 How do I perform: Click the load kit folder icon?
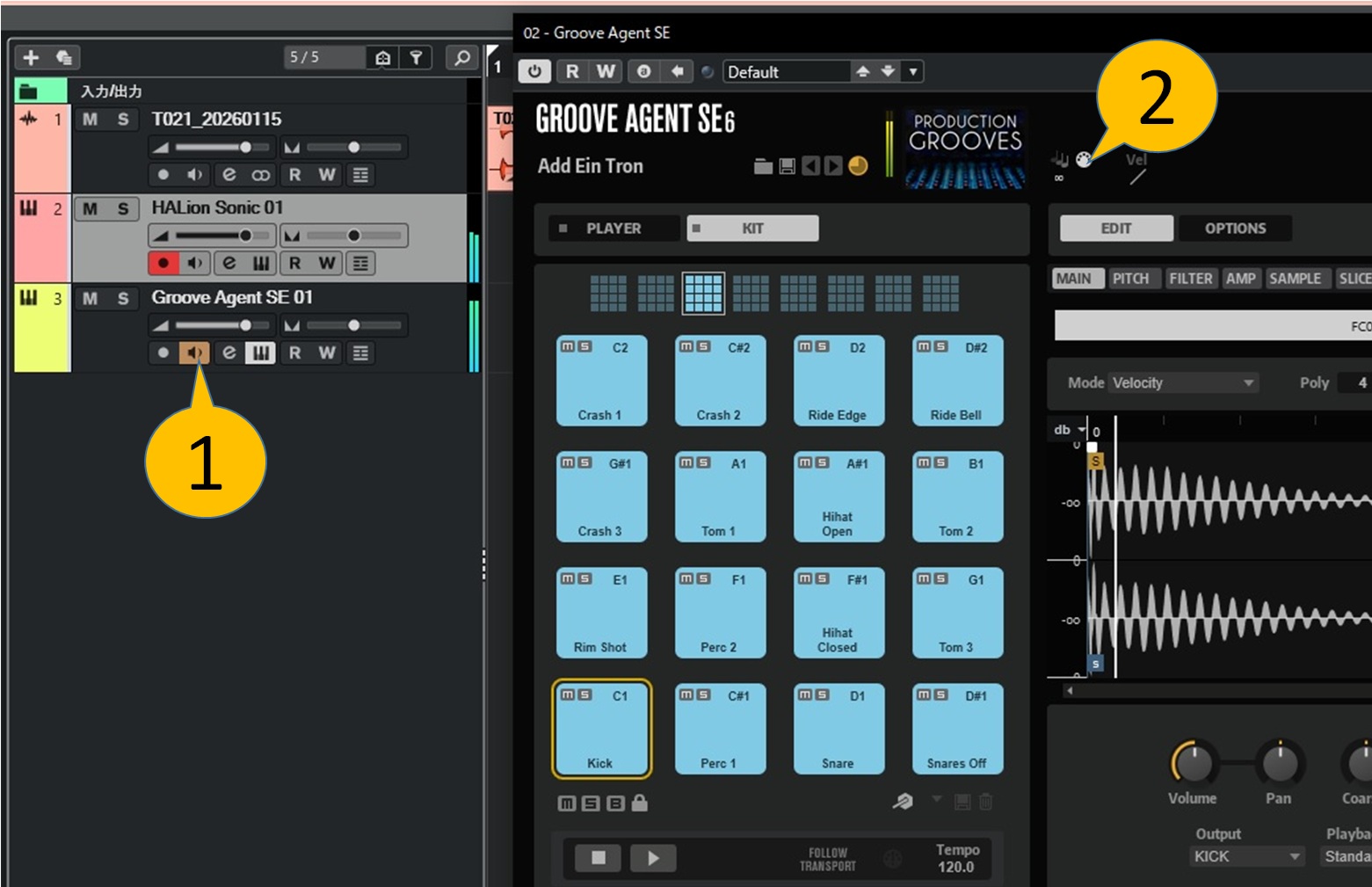(x=763, y=166)
